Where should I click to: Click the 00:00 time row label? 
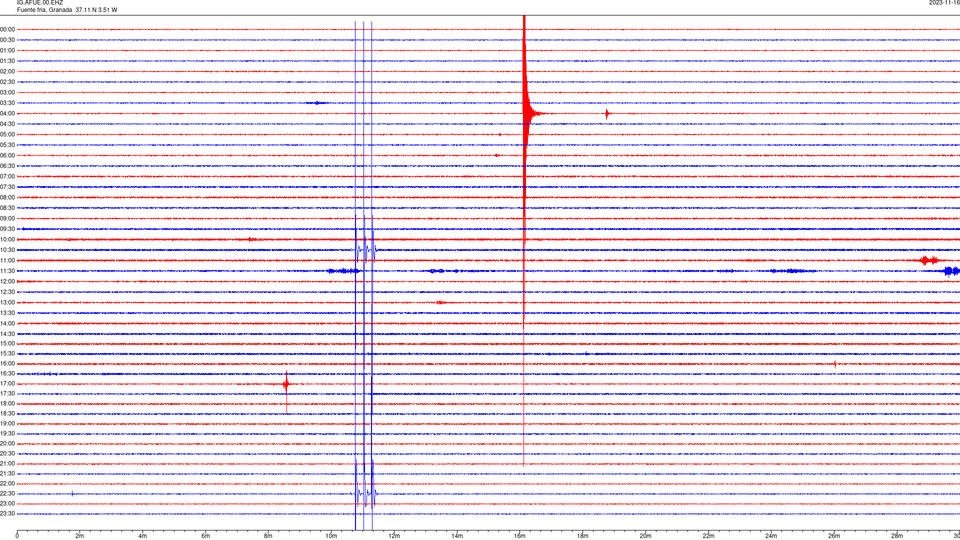pos(8,29)
